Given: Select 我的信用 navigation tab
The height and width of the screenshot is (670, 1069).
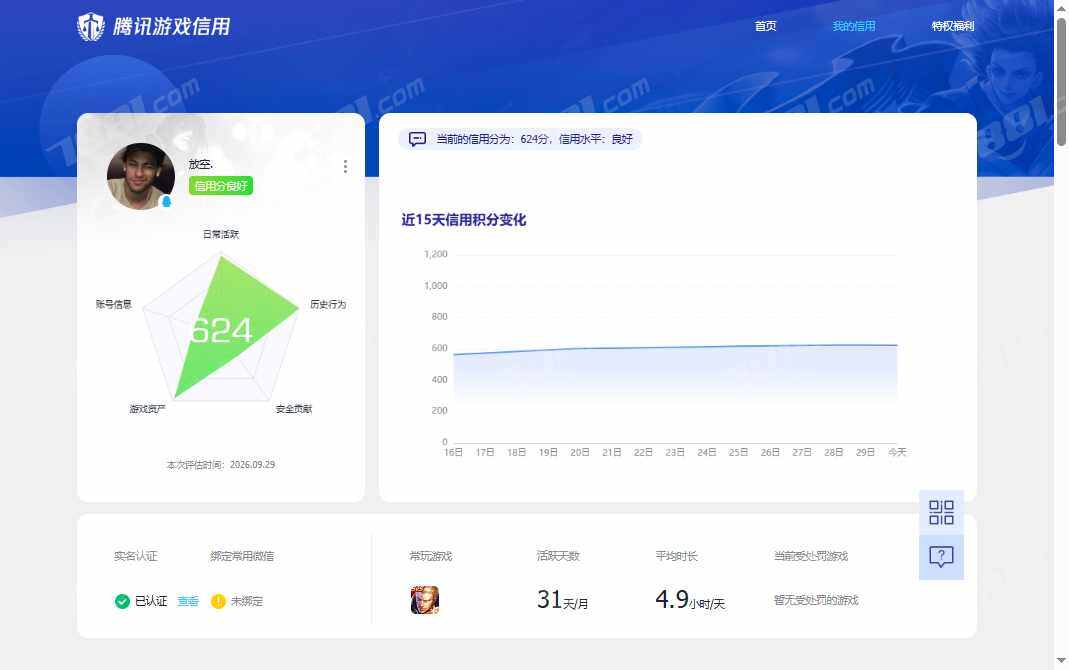Looking at the screenshot, I should tap(854, 26).
